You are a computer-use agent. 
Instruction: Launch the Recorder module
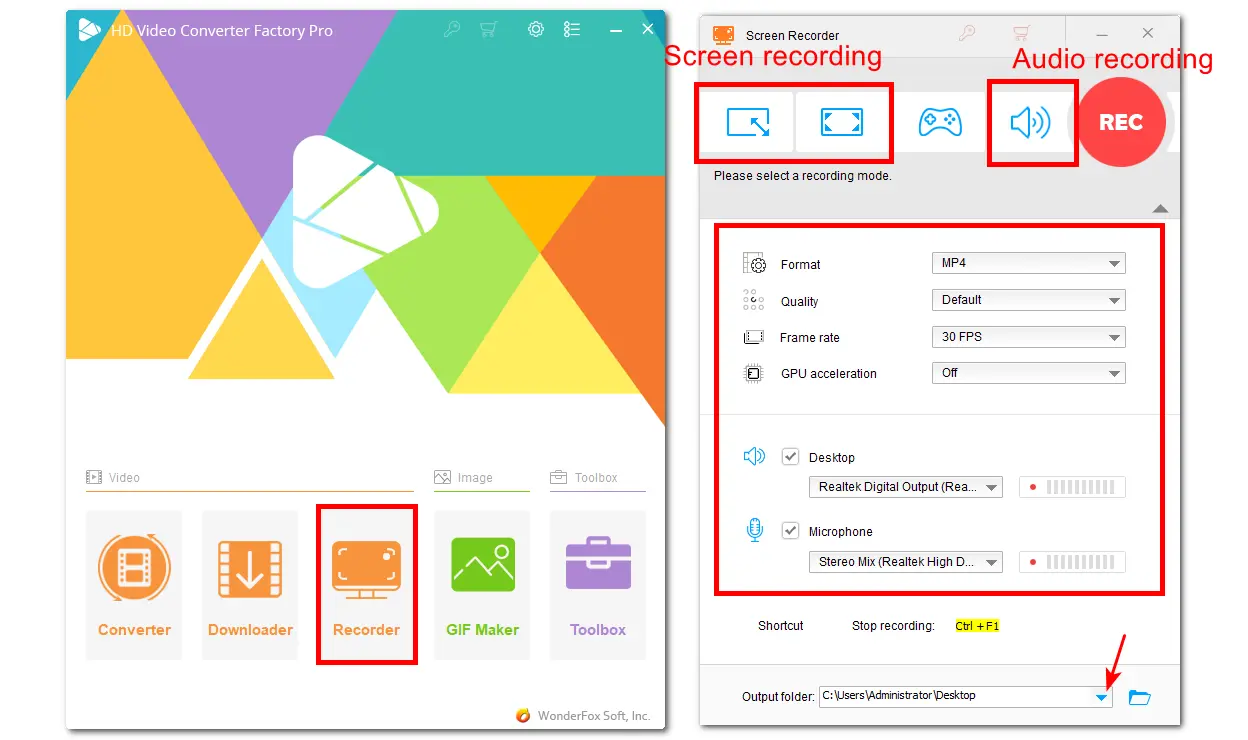click(x=366, y=585)
